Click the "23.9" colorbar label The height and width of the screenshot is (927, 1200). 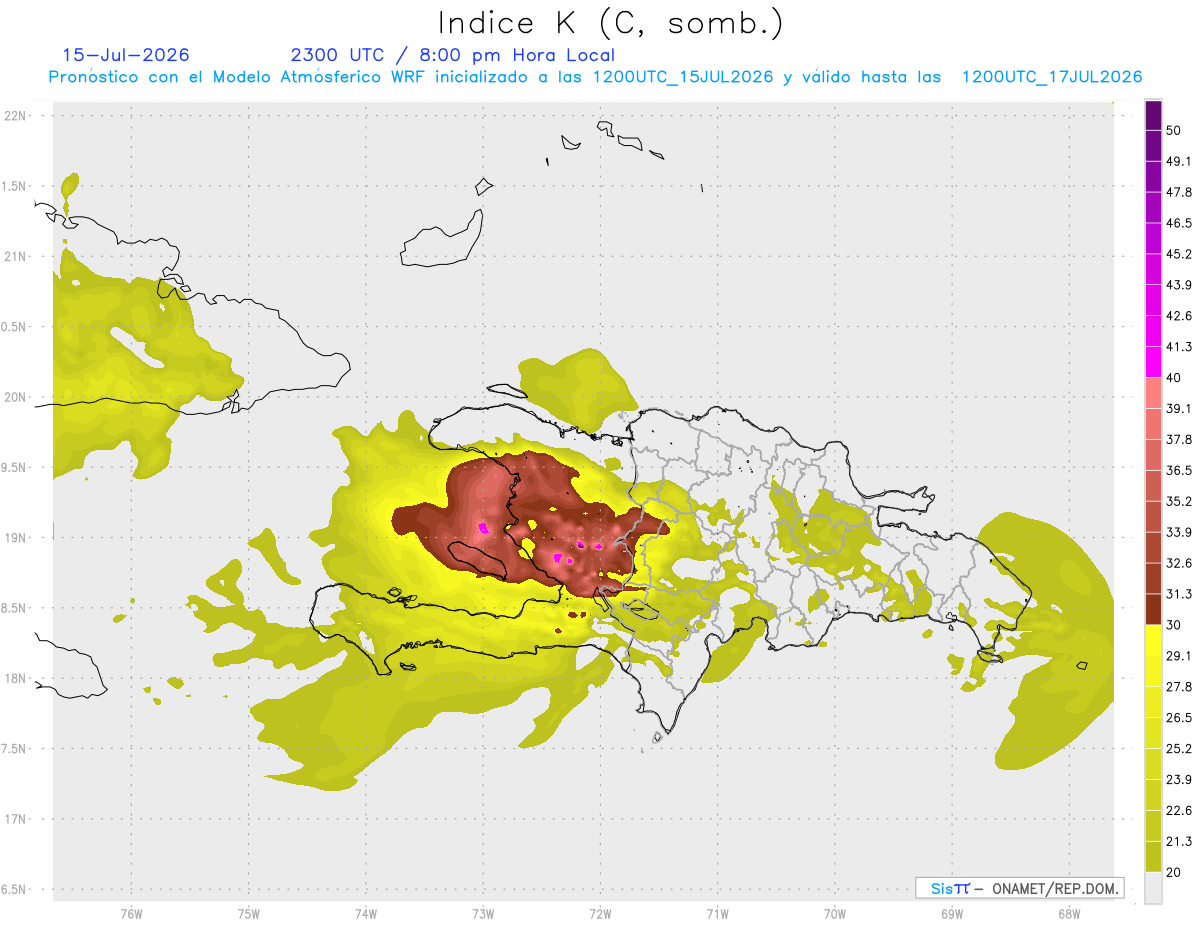[1179, 780]
